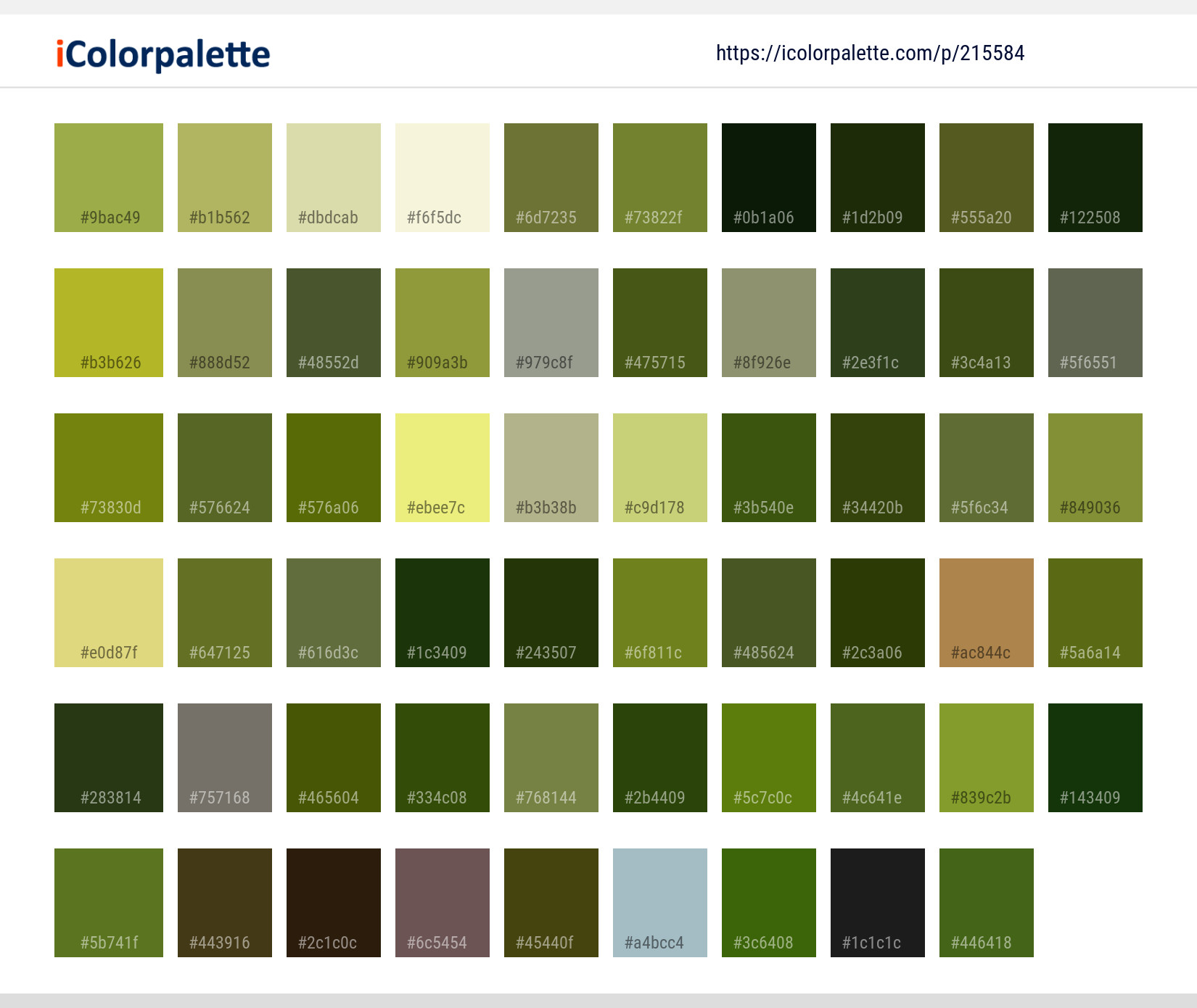This screenshot has width=1197, height=1008.
Task: Select the #2c3a06 swatch
Action: [x=878, y=613]
